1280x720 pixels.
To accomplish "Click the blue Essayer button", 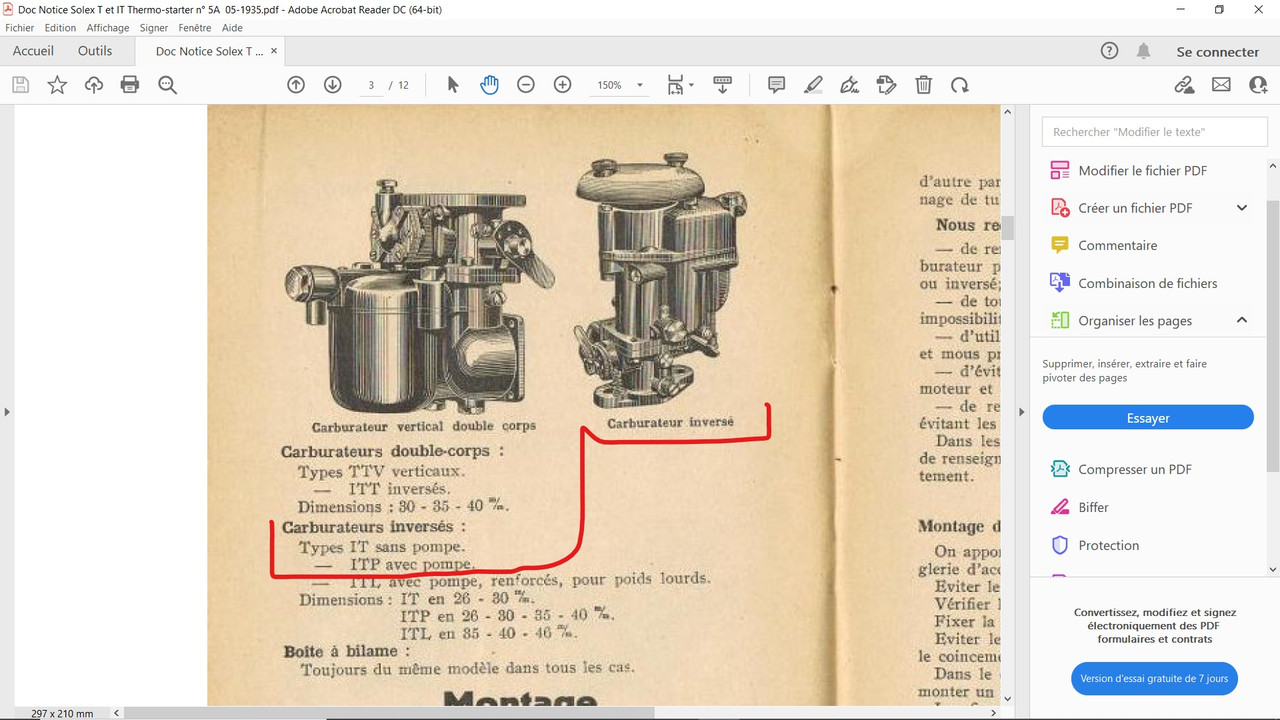I will (1148, 418).
